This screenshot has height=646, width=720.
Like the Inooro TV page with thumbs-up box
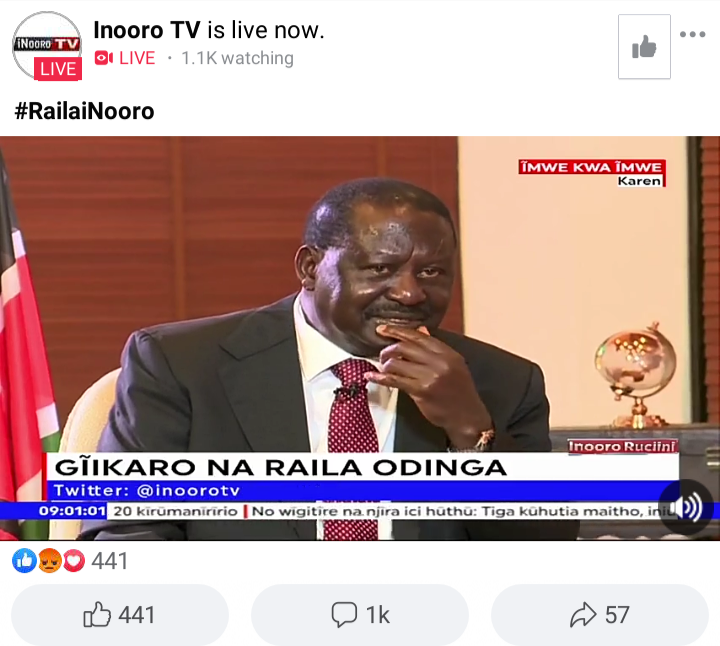click(644, 46)
